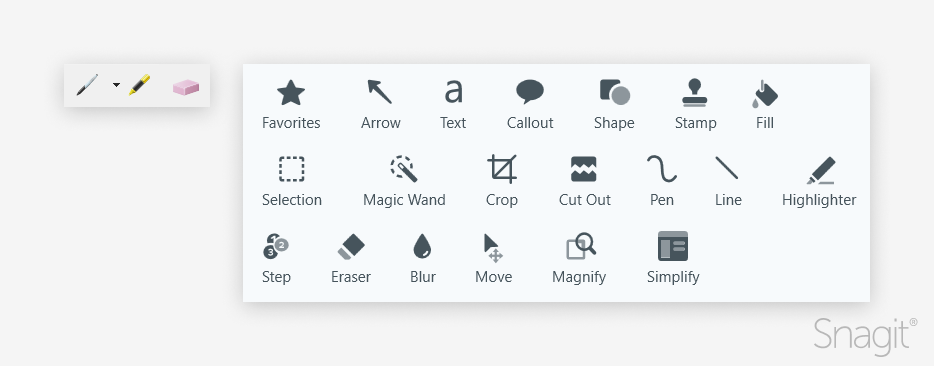The image size is (934, 366).
Task: Choose the pink eraser in small toolbar
Action: click(186, 88)
